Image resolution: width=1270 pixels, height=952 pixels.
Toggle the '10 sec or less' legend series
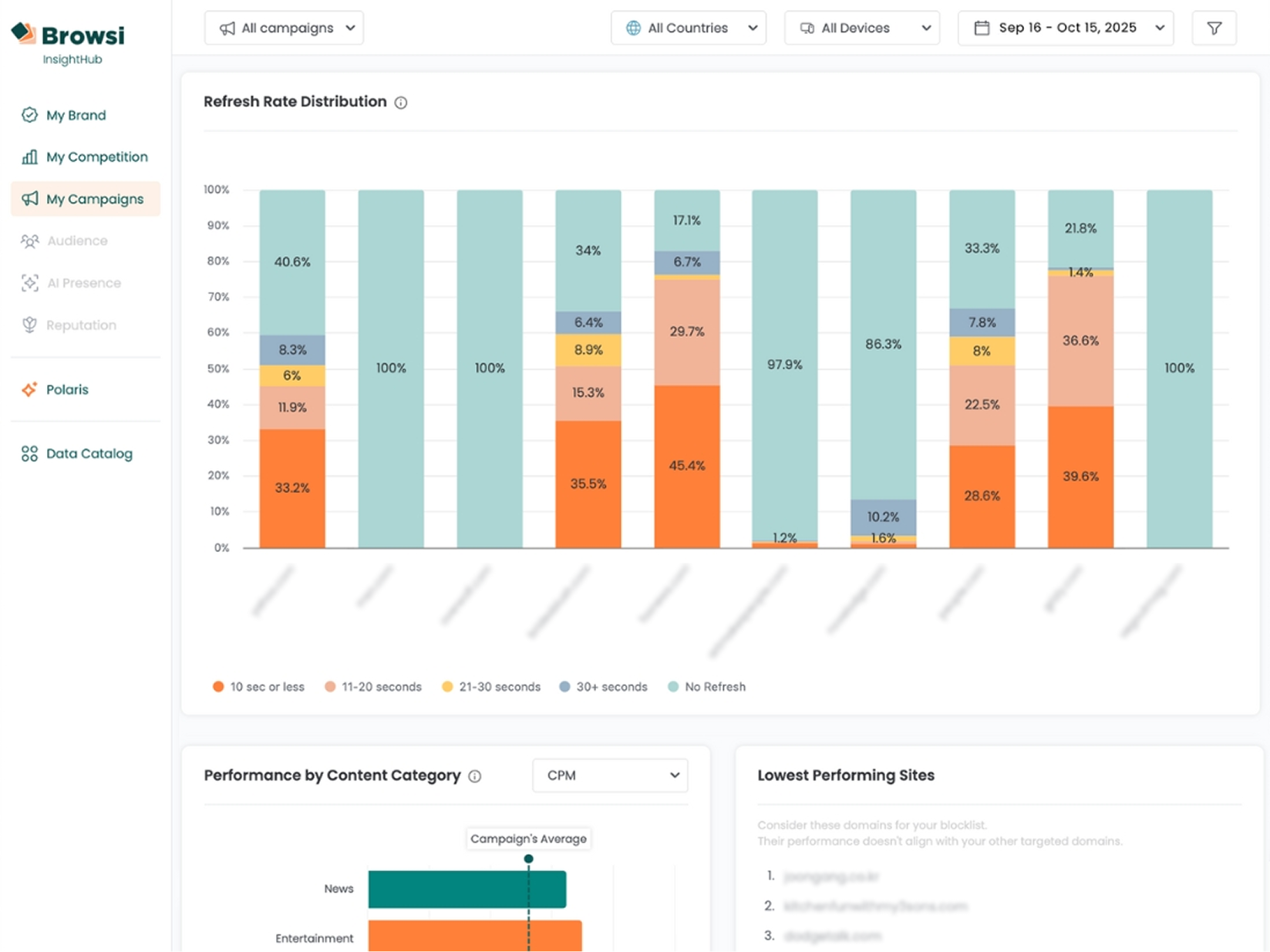coord(258,687)
